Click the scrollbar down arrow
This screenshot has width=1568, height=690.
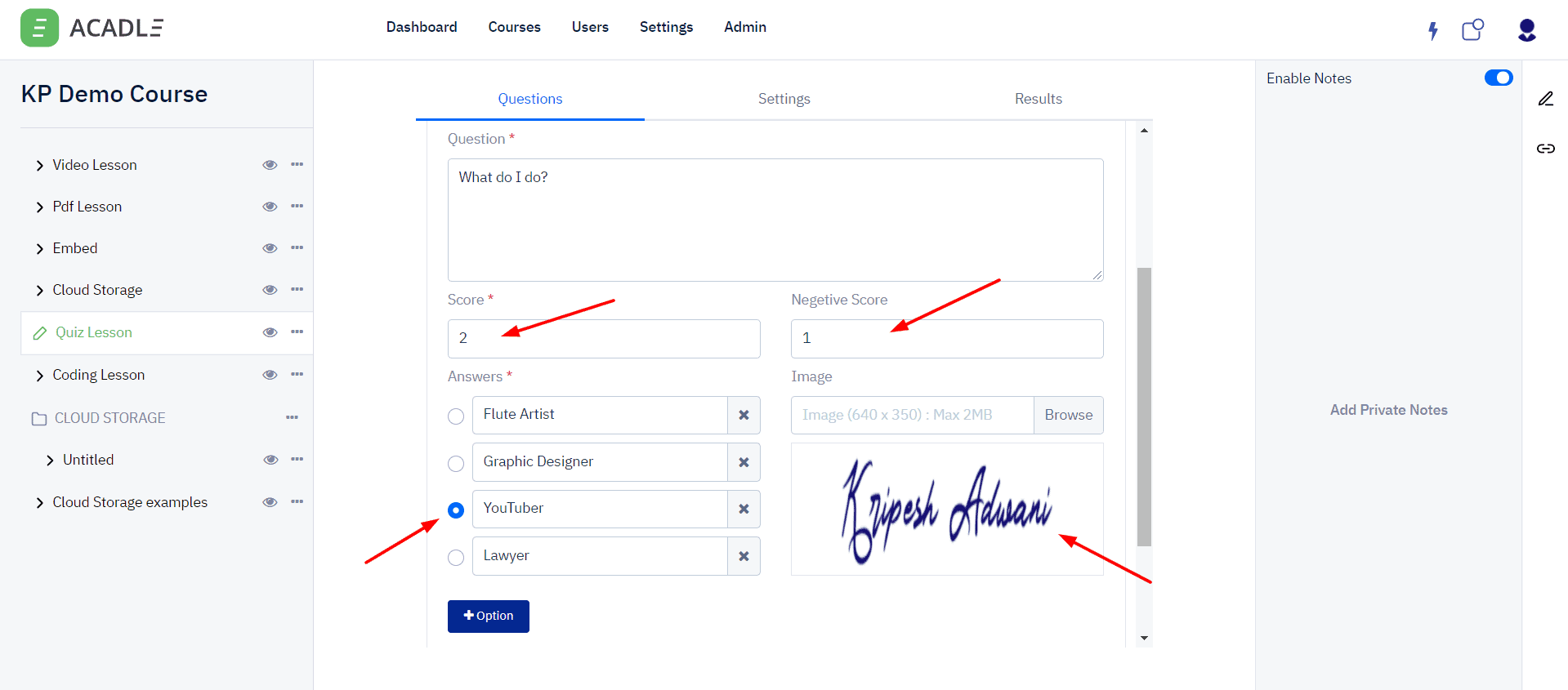coord(1144,638)
